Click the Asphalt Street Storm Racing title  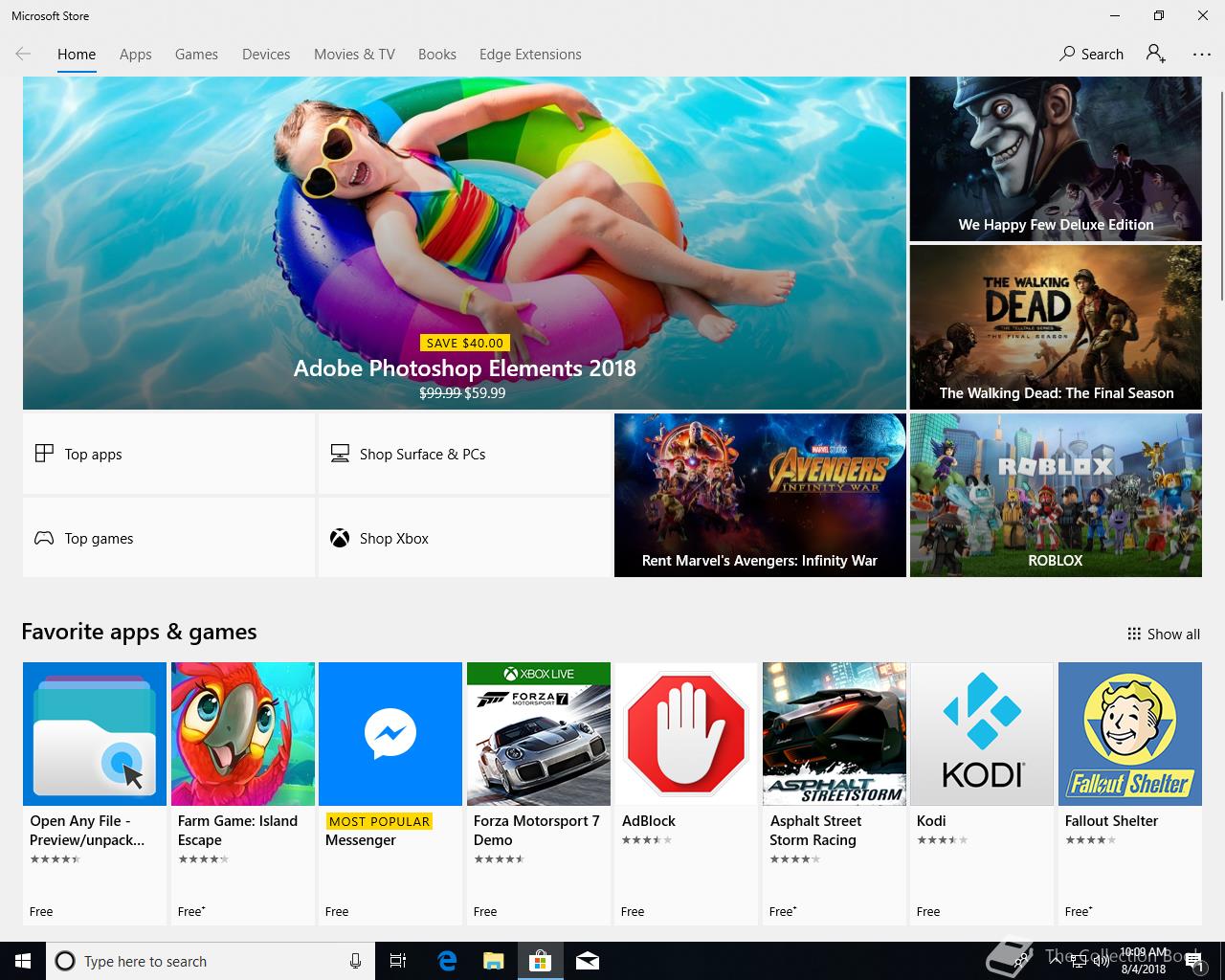pos(816,831)
